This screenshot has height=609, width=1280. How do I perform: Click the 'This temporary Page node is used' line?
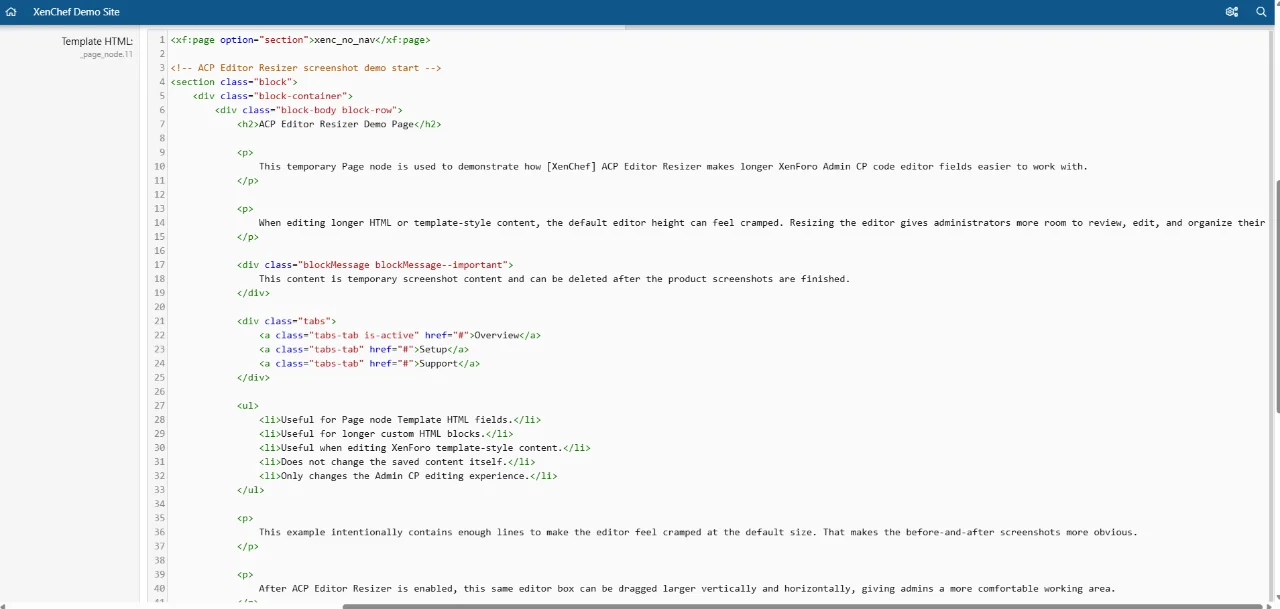pyautogui.click(x=673, y=166)
